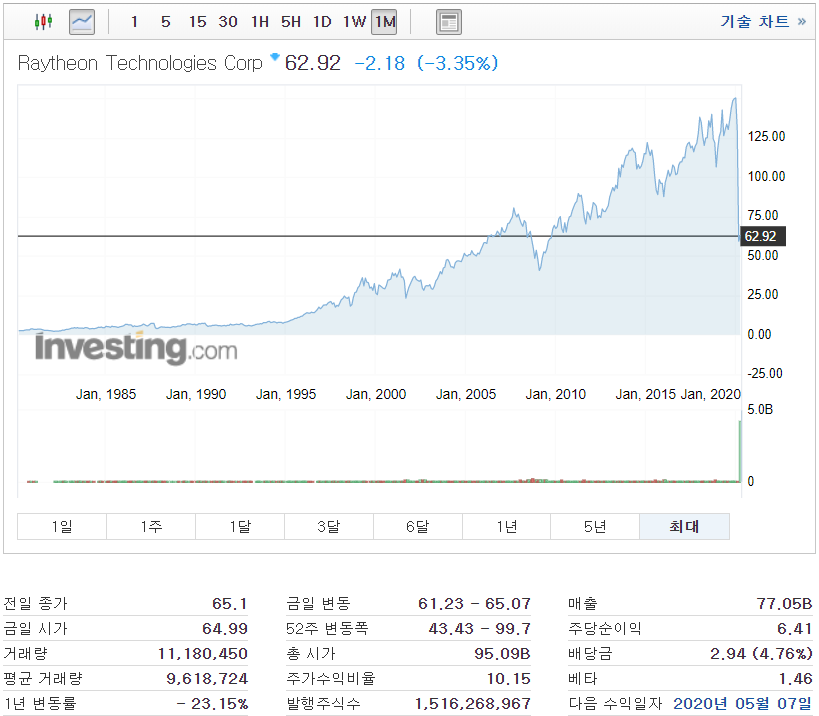Click the 배당금 value 2.94 (4.76%)
The height and width of the screenshot is (716, 819).
[x=761, y=654]
